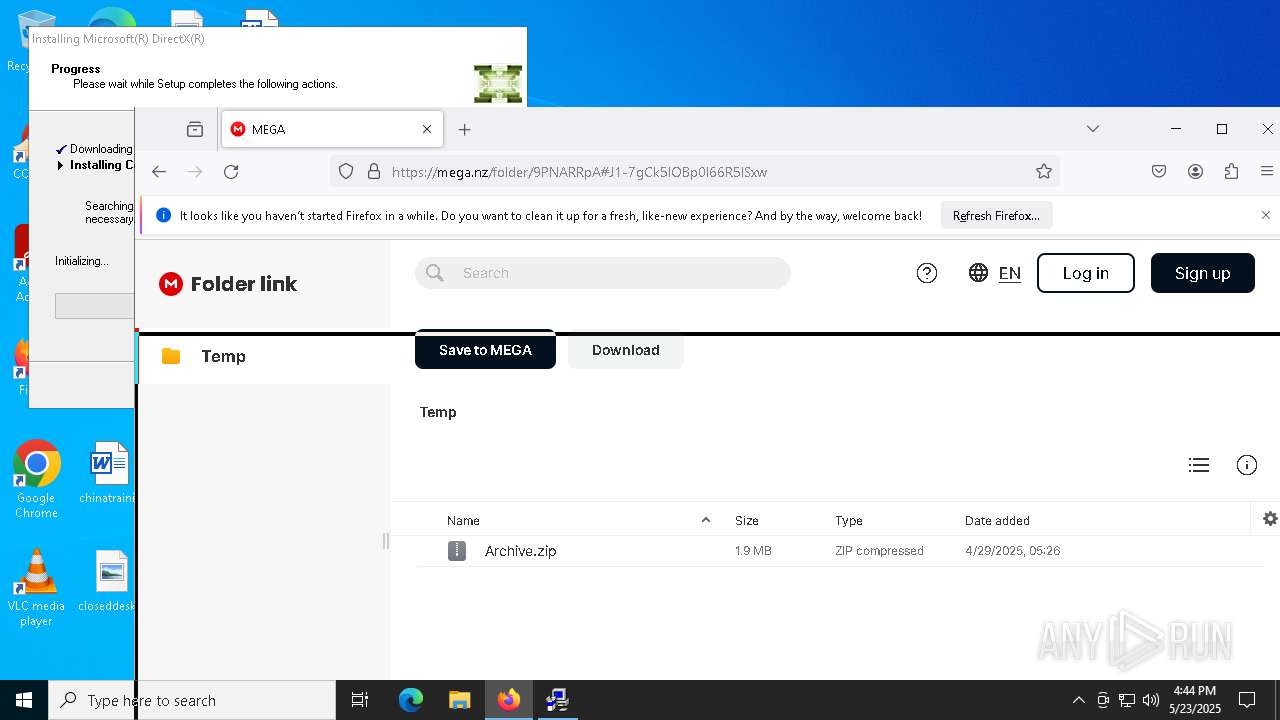Bookmark this page with star
Image resolution: width=1280 pixels, height=720 pixels.
click(x=1044, y=172)
